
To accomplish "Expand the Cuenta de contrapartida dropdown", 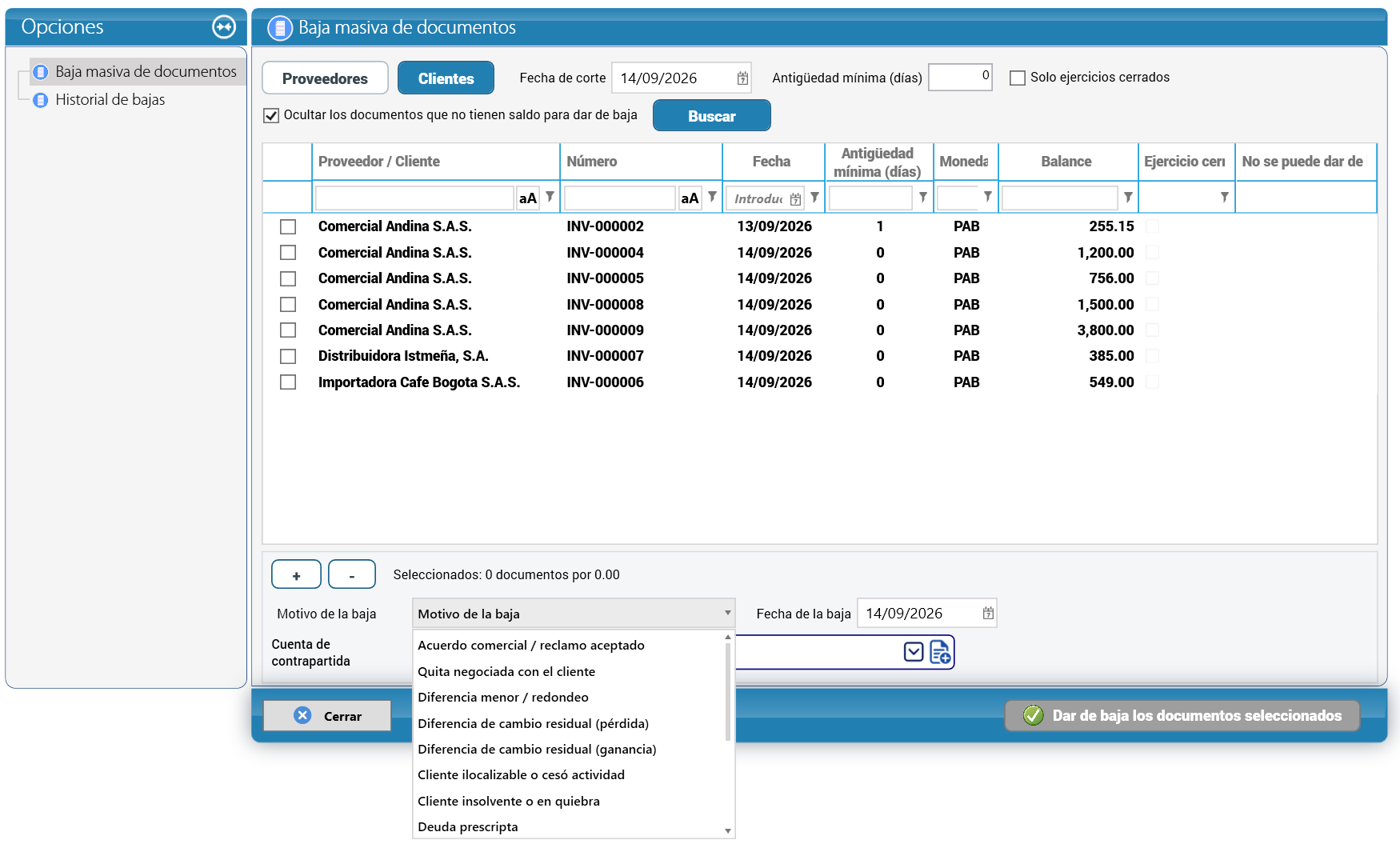I will click(914, 652).
